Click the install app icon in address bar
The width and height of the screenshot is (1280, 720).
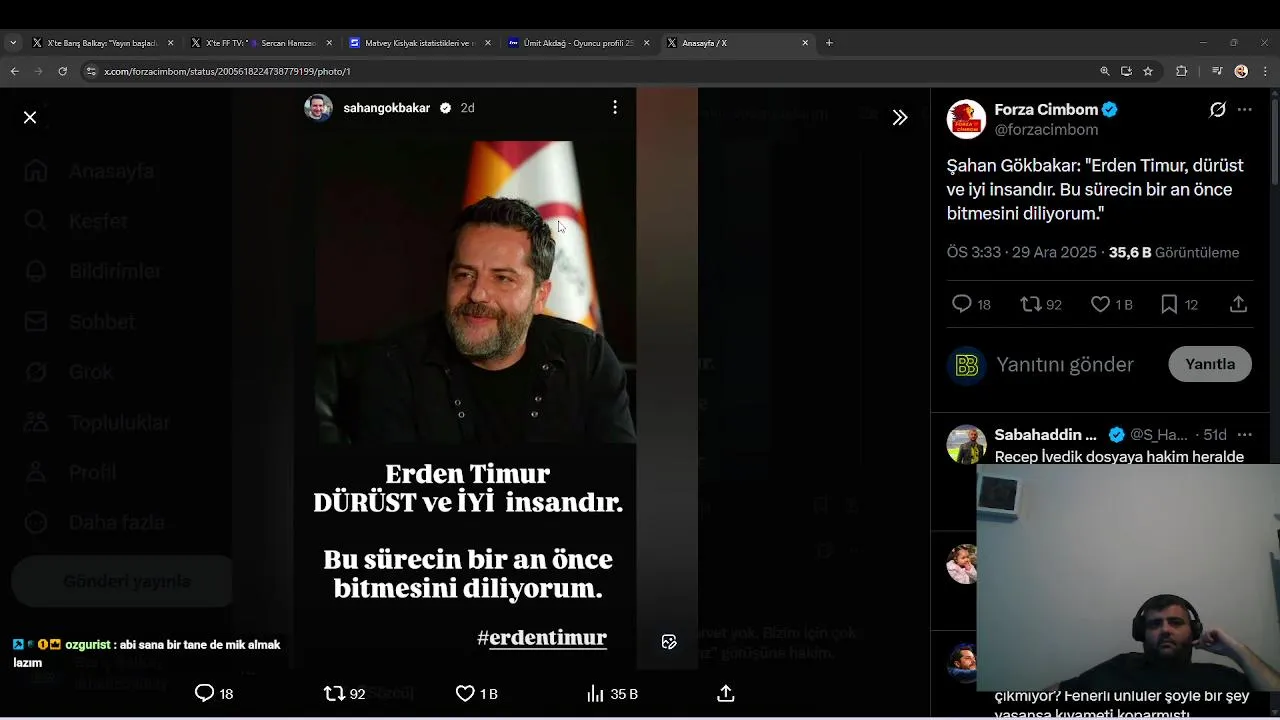[x=1126, y=71]
